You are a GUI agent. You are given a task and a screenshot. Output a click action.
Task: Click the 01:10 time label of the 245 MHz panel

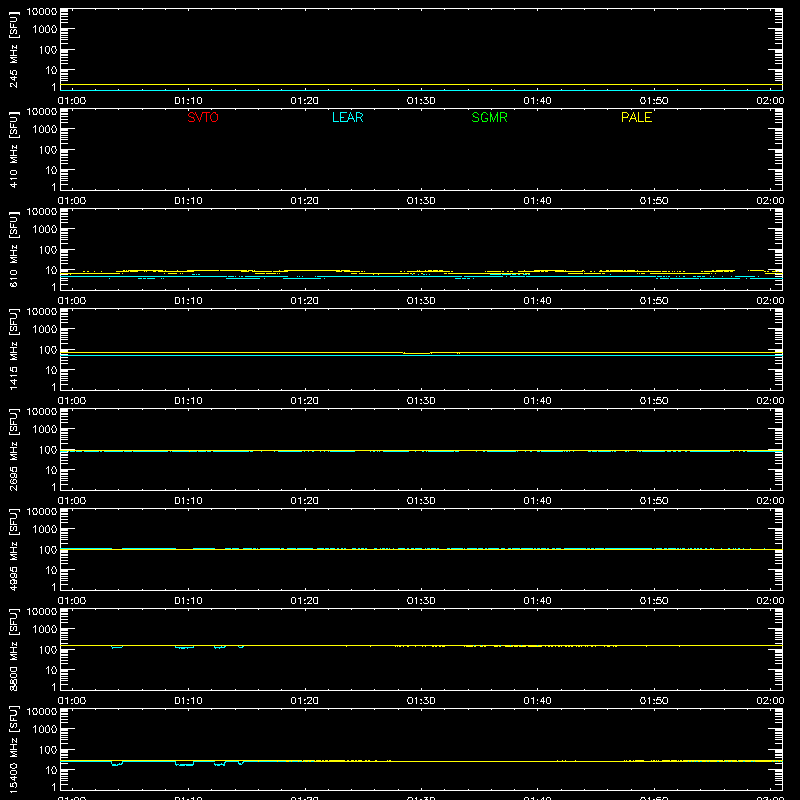[188, 101]
